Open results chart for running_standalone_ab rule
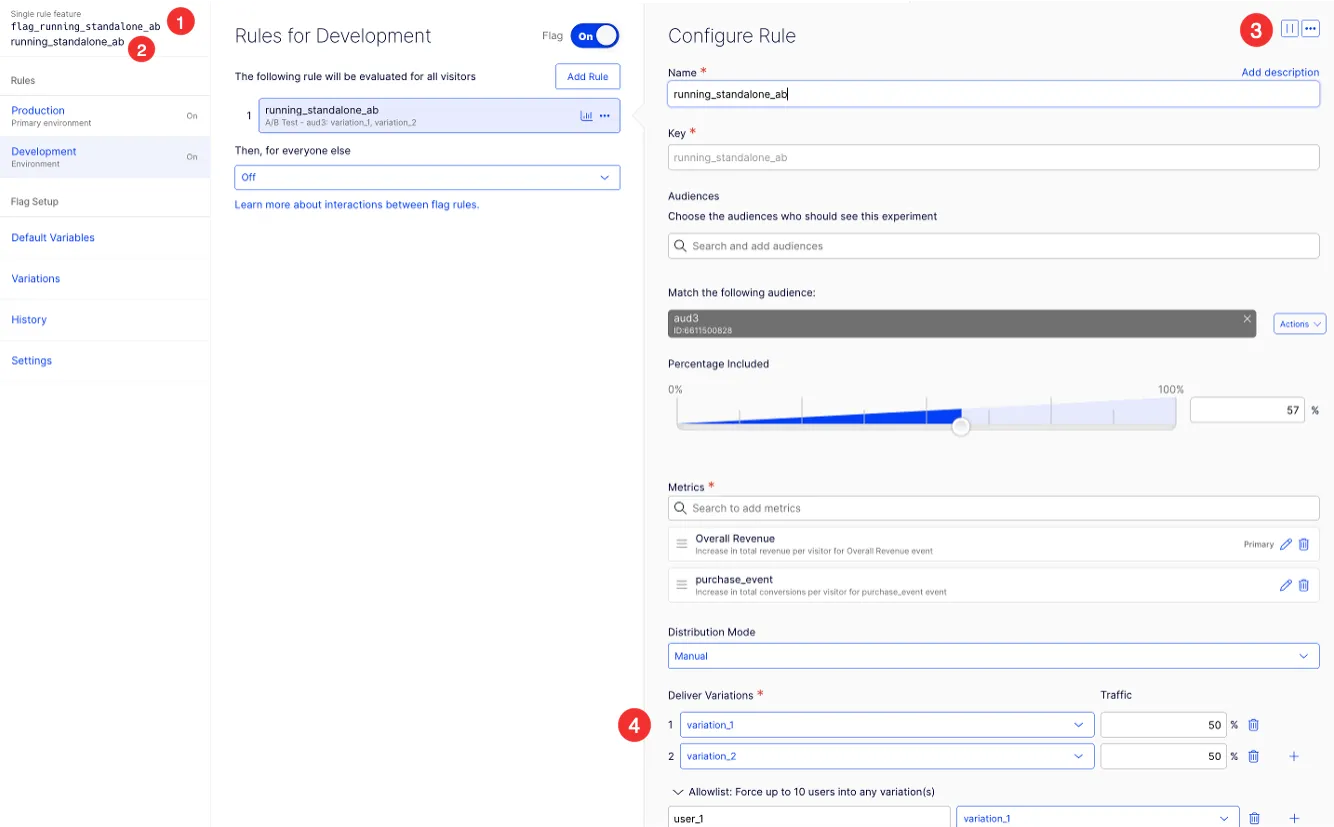Screen dimensions: 1334x827 [x=586, y=116]
